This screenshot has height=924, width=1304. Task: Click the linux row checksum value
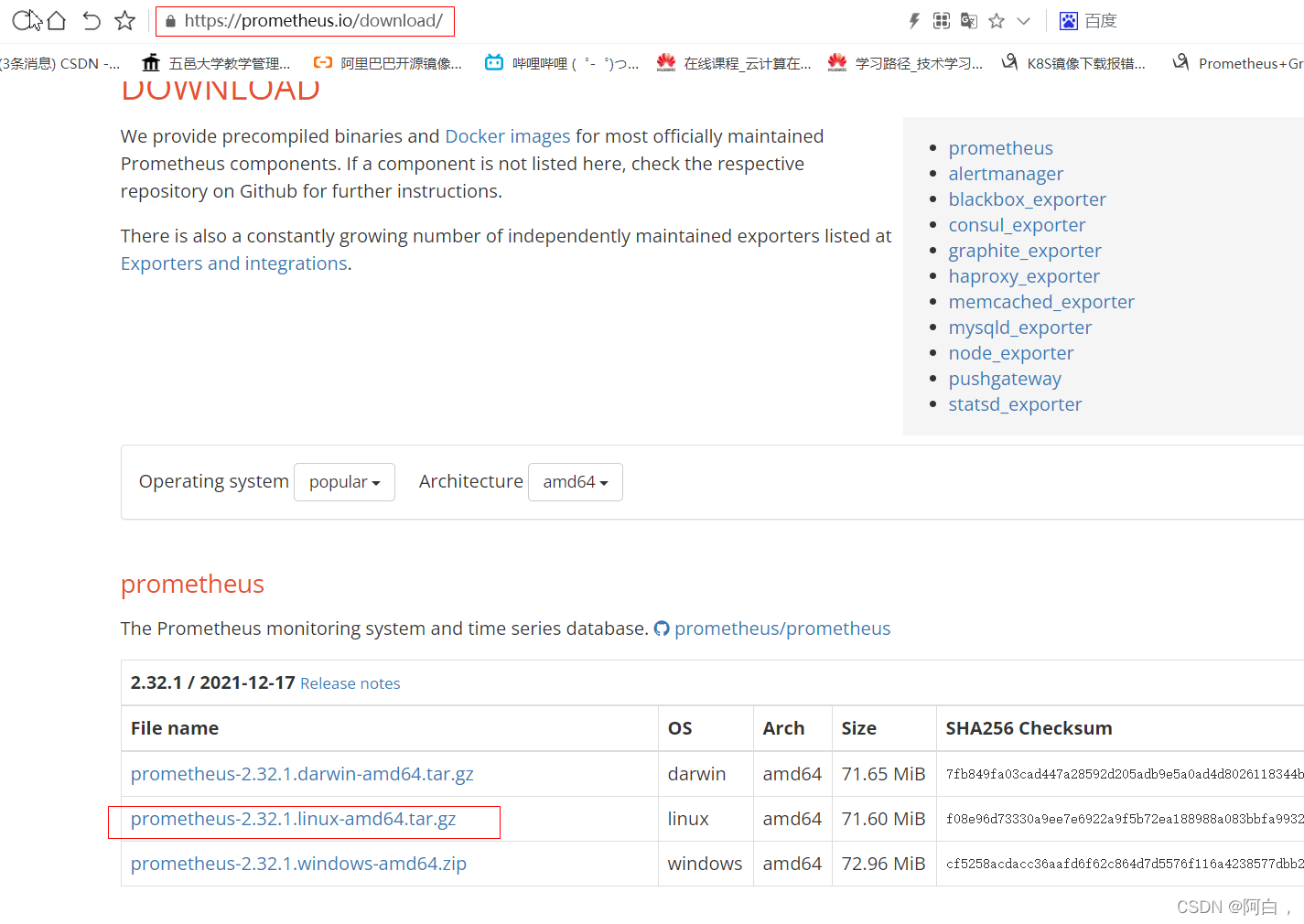tap(1125, 819)
